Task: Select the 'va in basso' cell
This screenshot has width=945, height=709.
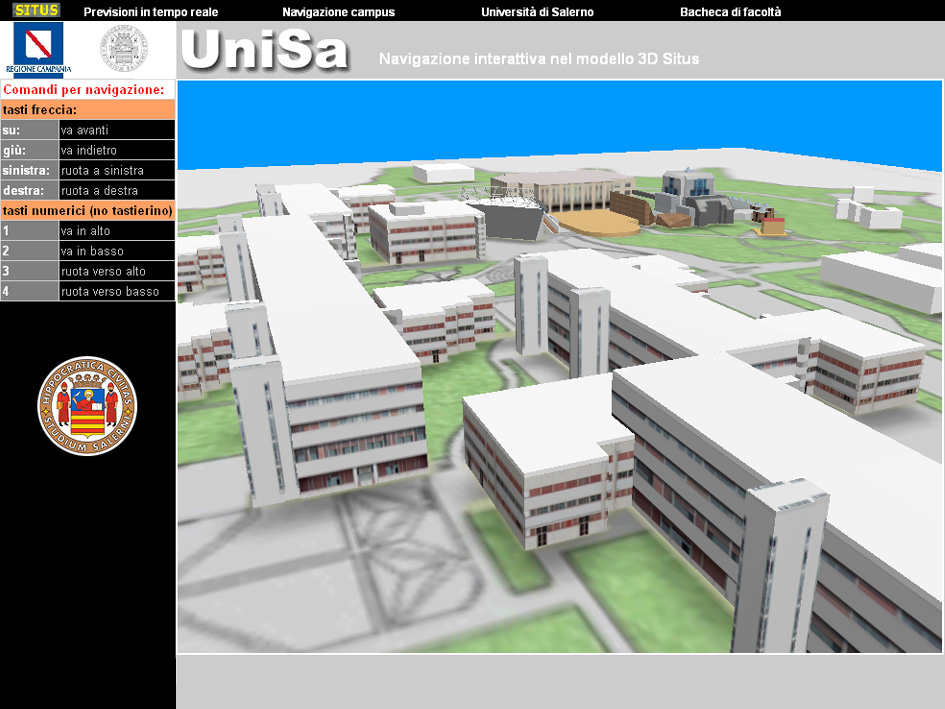Action: (x=117, y=251)
